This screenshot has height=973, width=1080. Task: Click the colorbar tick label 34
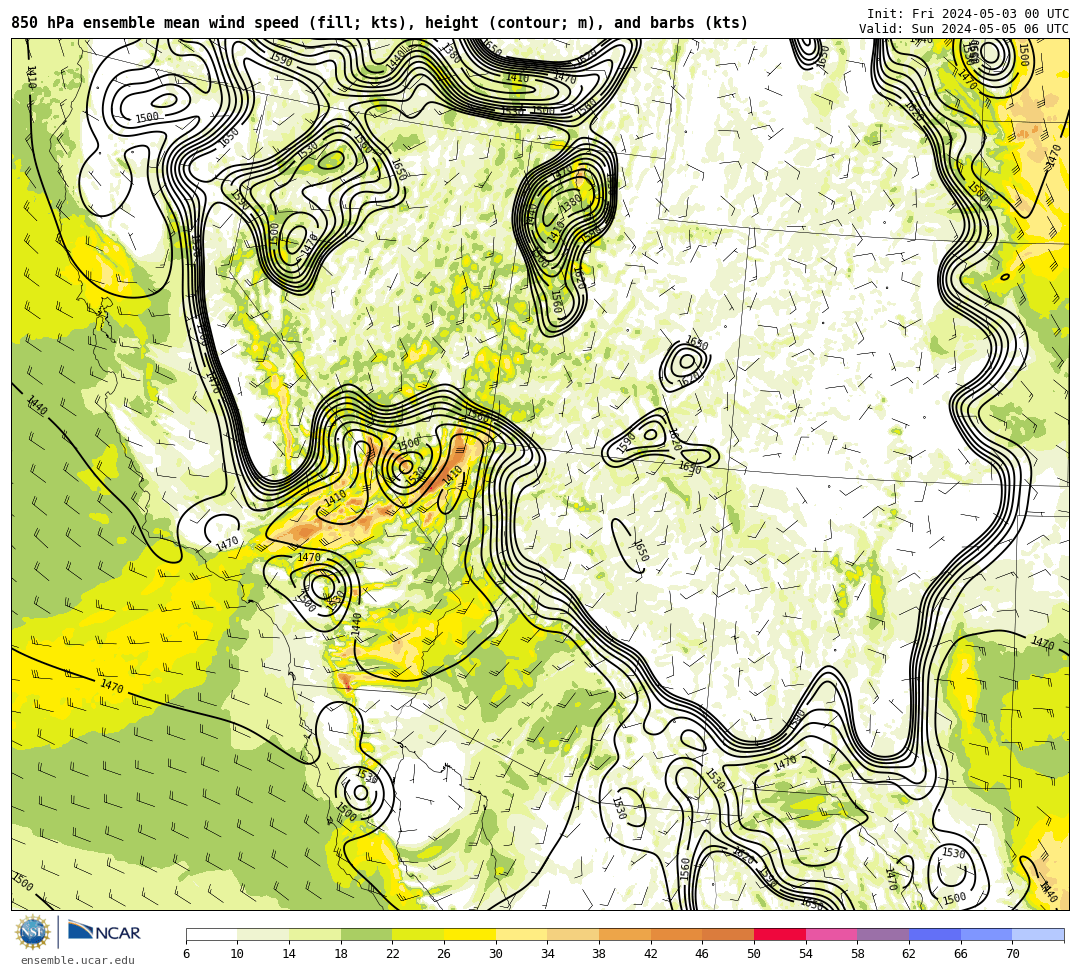548,954
